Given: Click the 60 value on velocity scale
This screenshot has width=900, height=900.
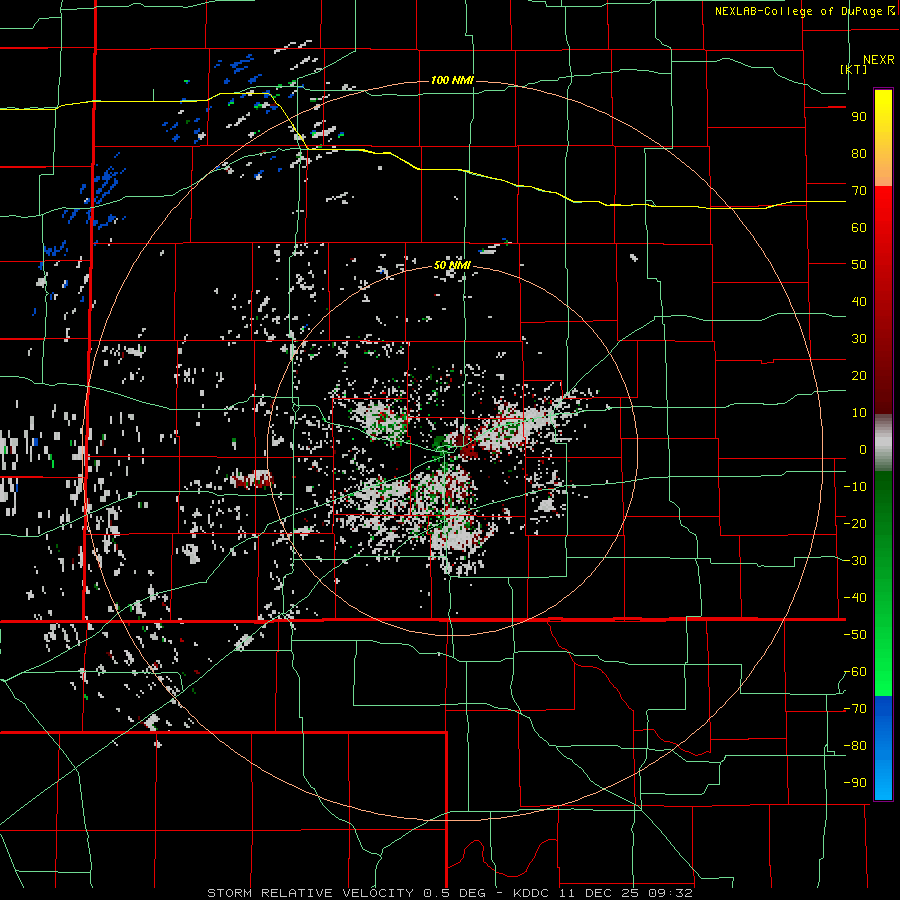Looking at the screenshot, I should point(859,228).
